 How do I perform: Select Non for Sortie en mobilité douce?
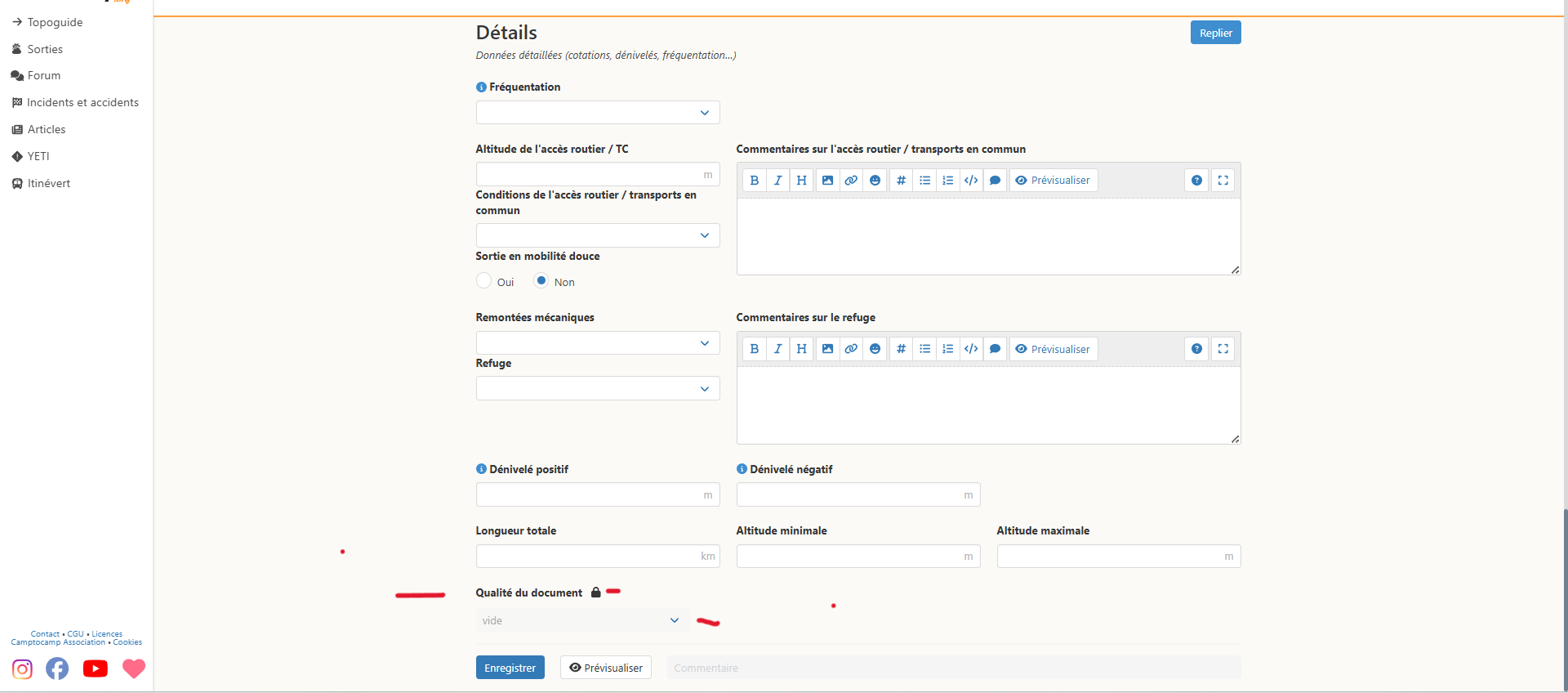click(x=541, y=281)
